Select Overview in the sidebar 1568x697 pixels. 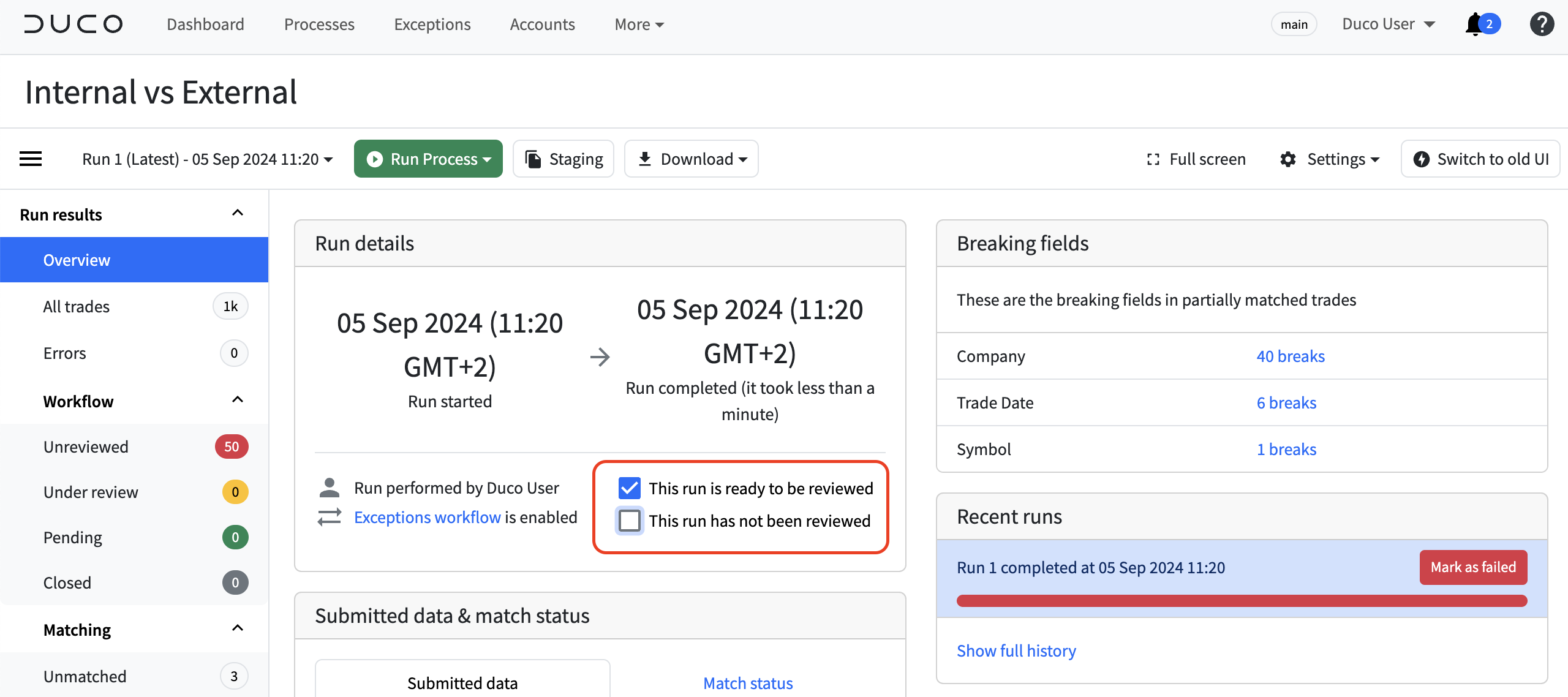click(x=134, y=260)
